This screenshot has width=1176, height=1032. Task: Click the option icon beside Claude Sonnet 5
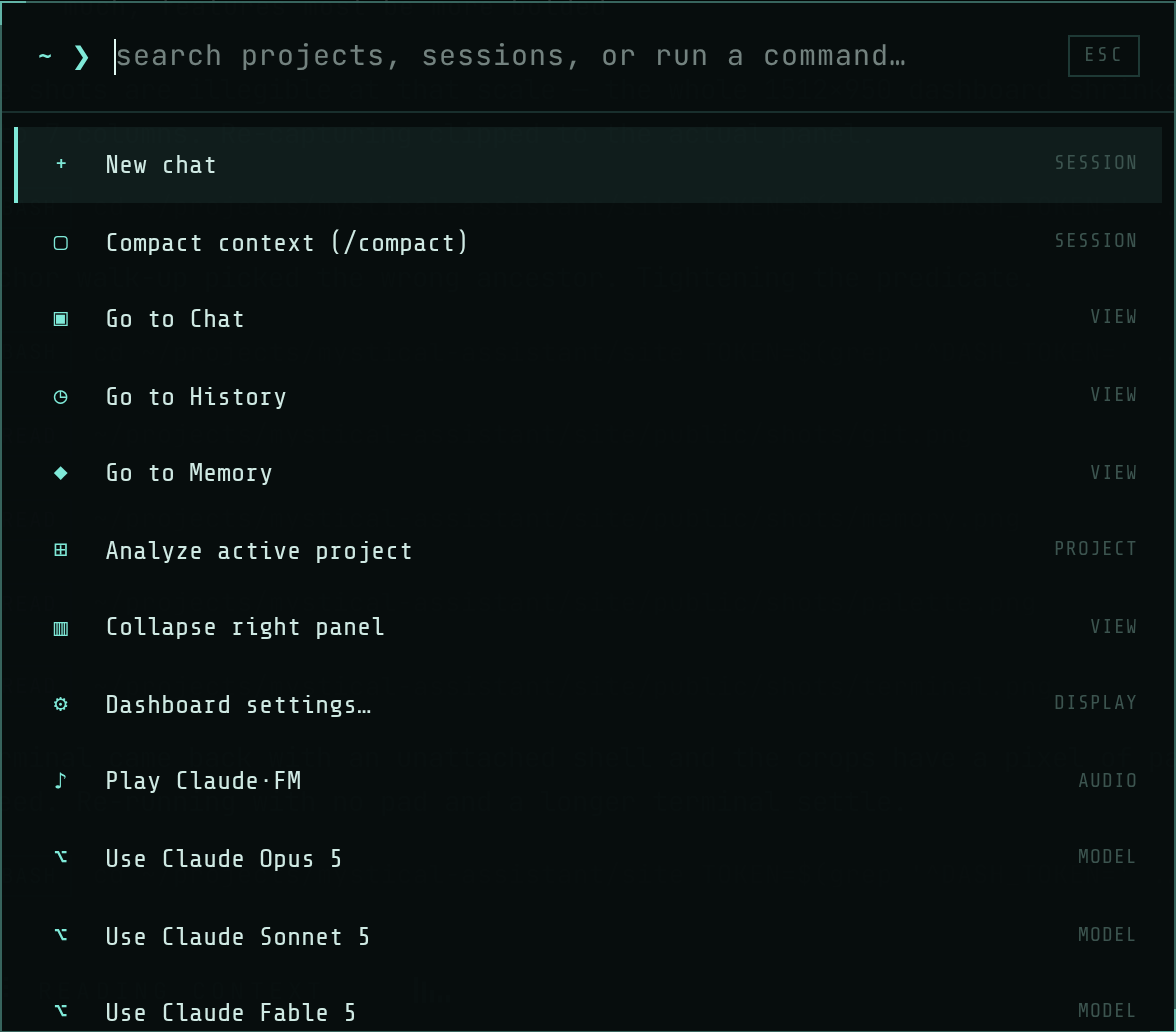click(62, 934)
